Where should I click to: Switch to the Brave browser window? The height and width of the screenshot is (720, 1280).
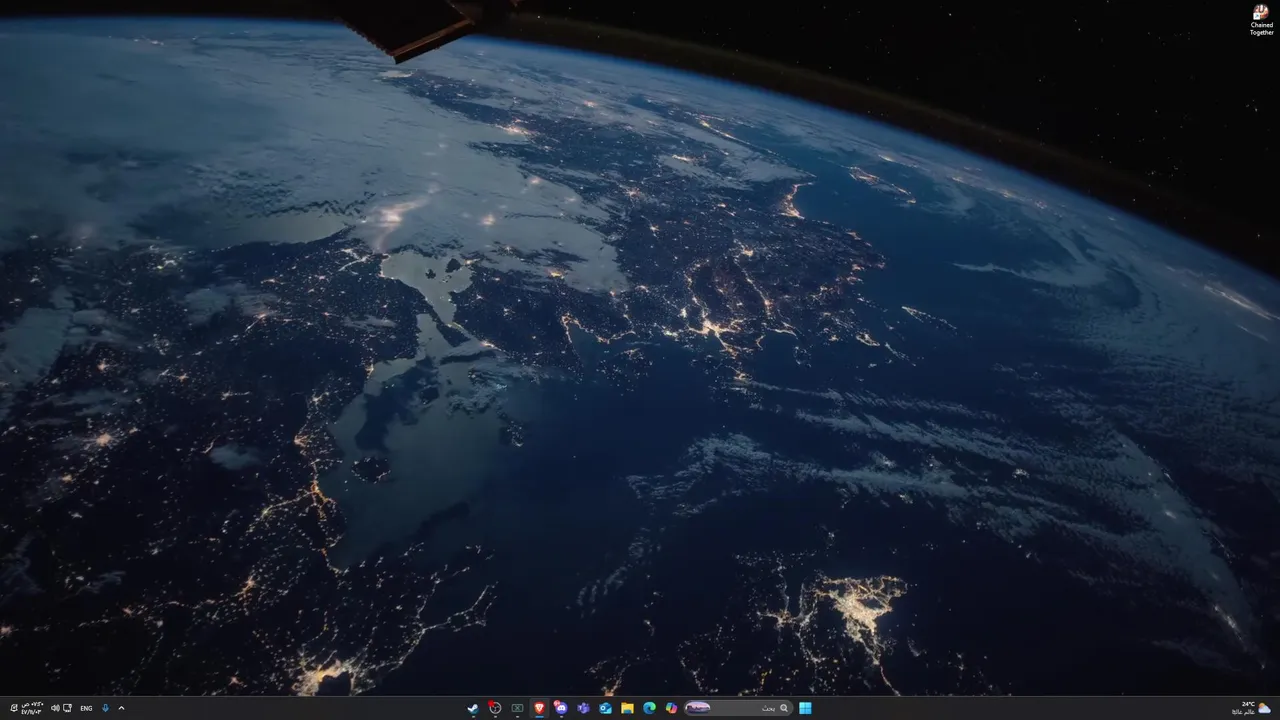539,708
